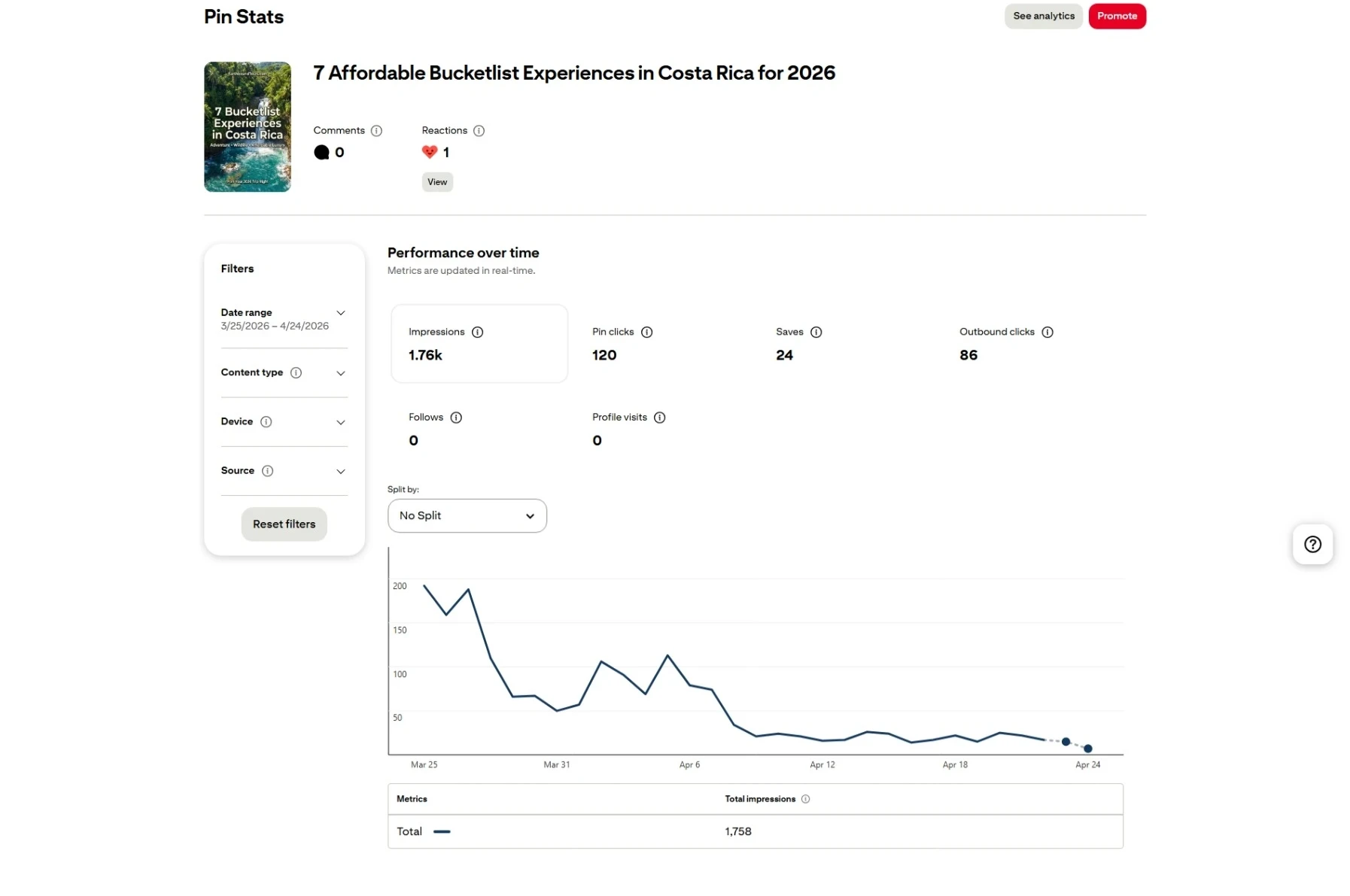The width and height of the screenshot is (1350, 896).
Task: Click the Saves info icon
Action: (x=816, y=333)
